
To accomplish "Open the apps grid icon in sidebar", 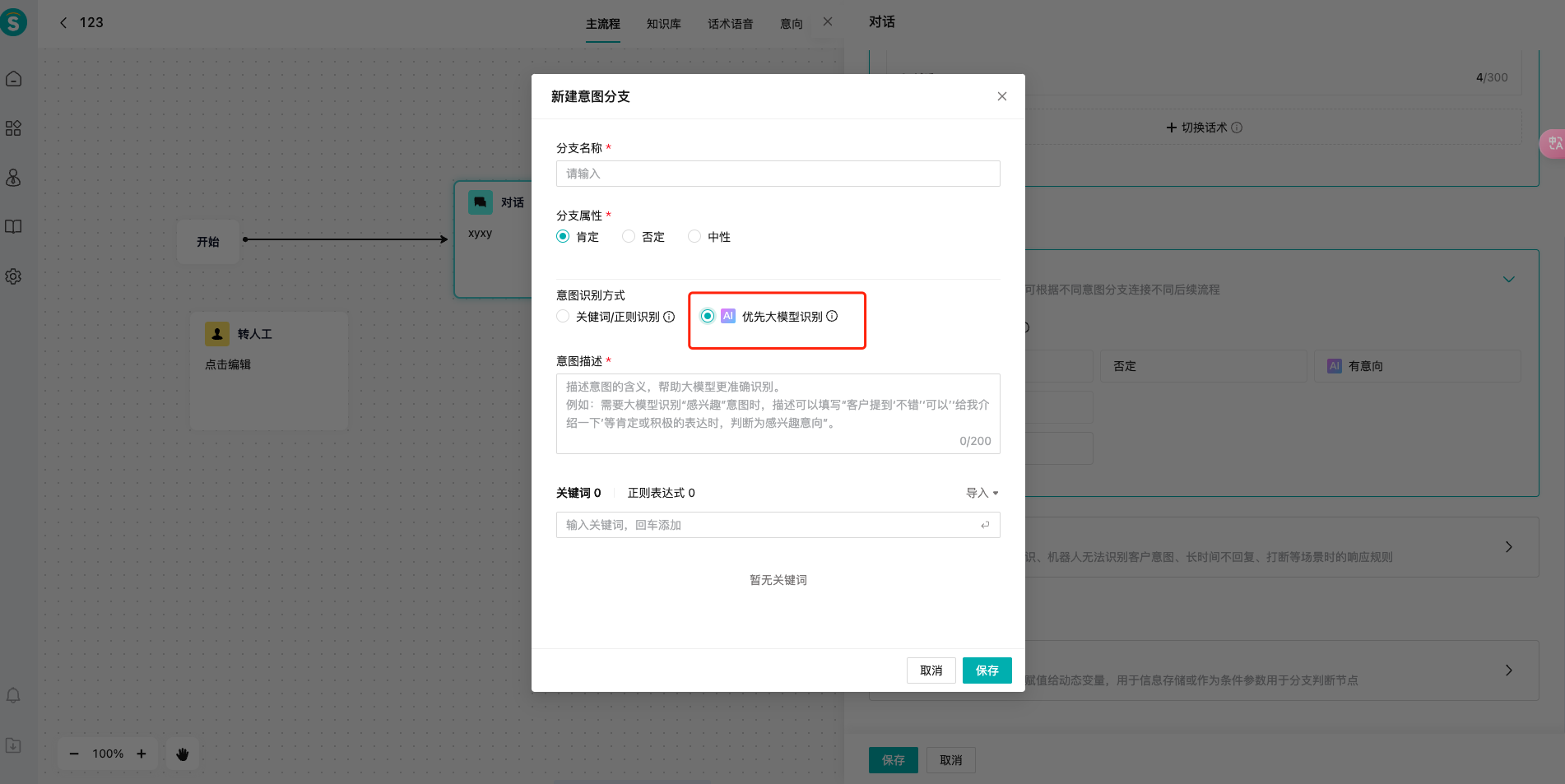I will tap(13, 128).
